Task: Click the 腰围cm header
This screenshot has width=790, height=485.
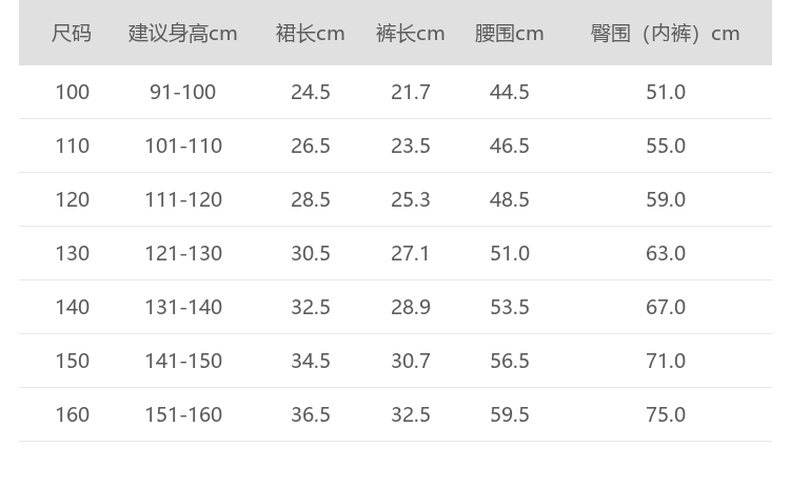Action: click(509, 33)
